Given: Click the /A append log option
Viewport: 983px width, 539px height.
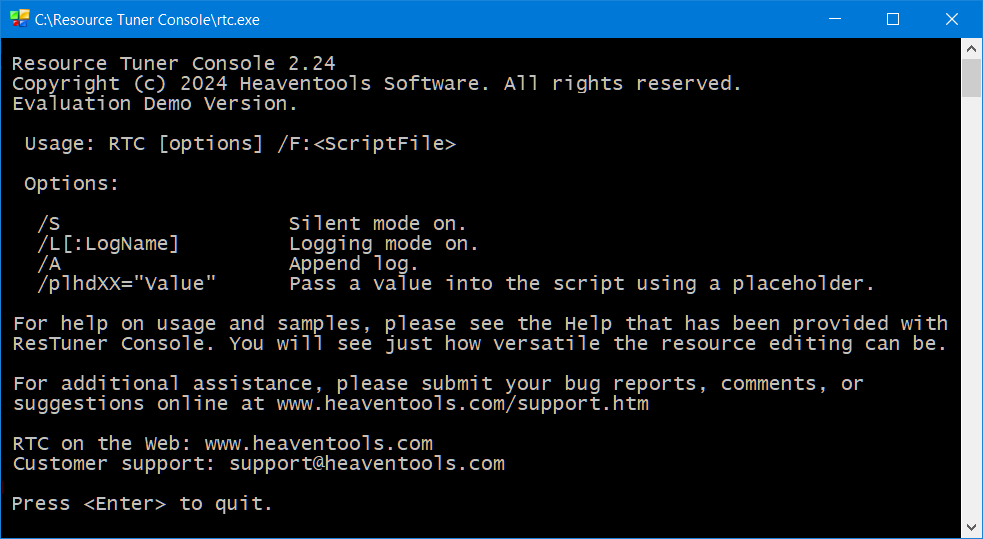Looking at the screenshot, I should pos(48,264).
